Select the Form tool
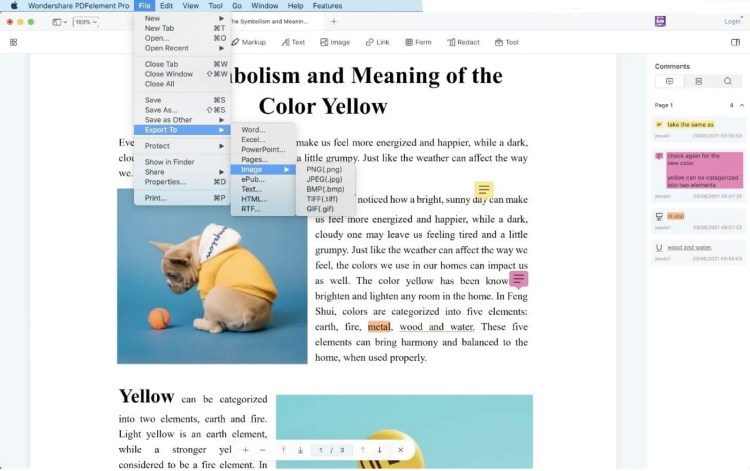 pos(419,42)
